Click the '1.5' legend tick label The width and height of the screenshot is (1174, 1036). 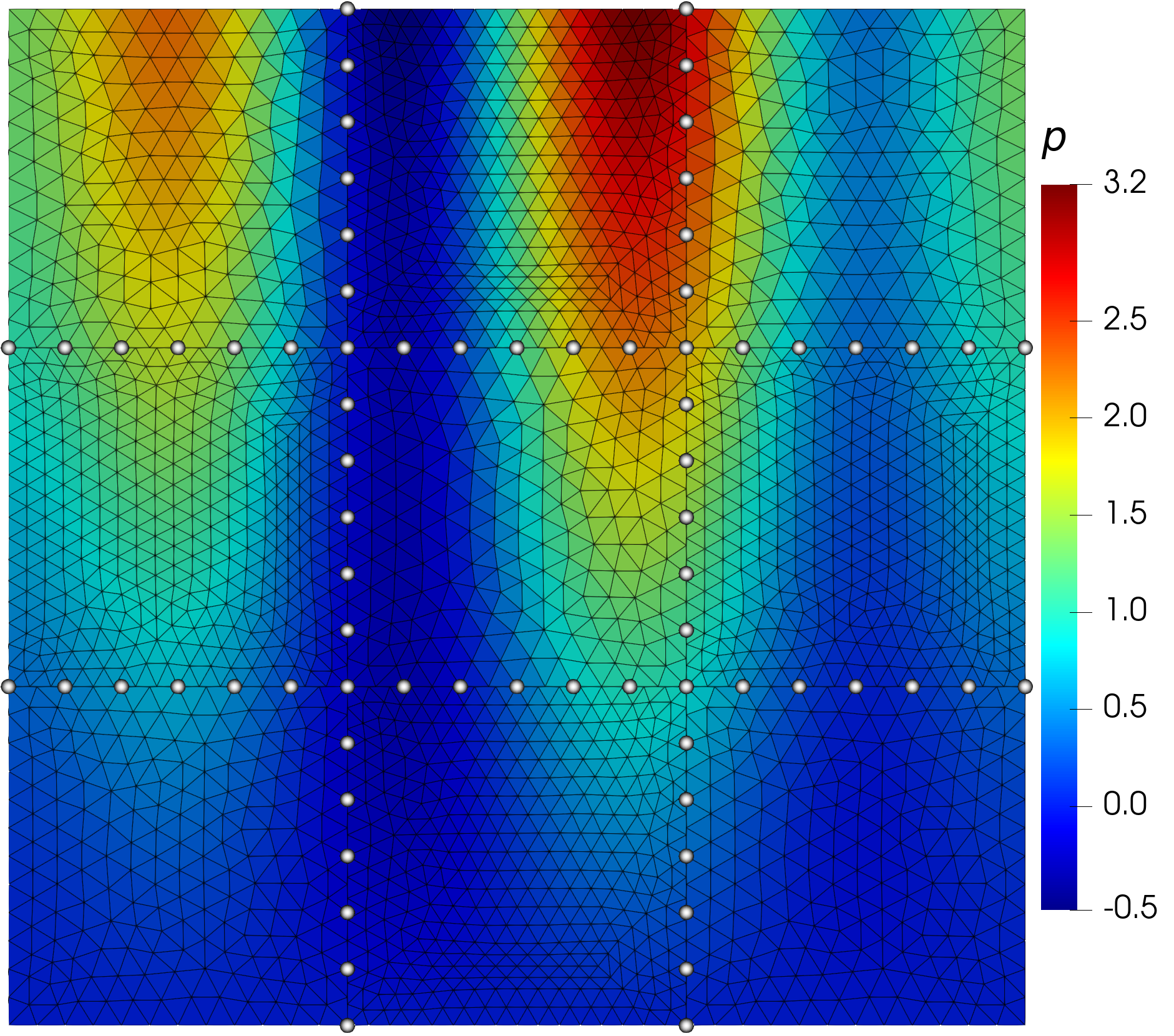(x=1126, y=514)
